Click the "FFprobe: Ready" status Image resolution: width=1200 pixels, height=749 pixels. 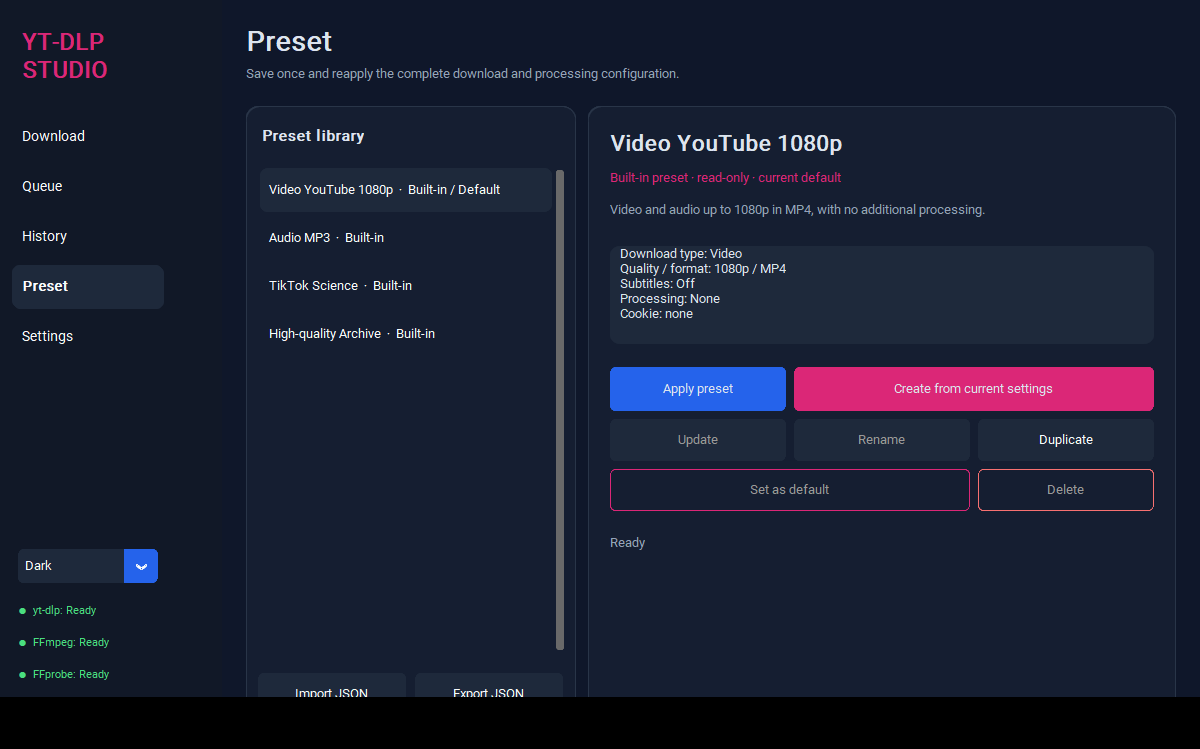[71, 674]
